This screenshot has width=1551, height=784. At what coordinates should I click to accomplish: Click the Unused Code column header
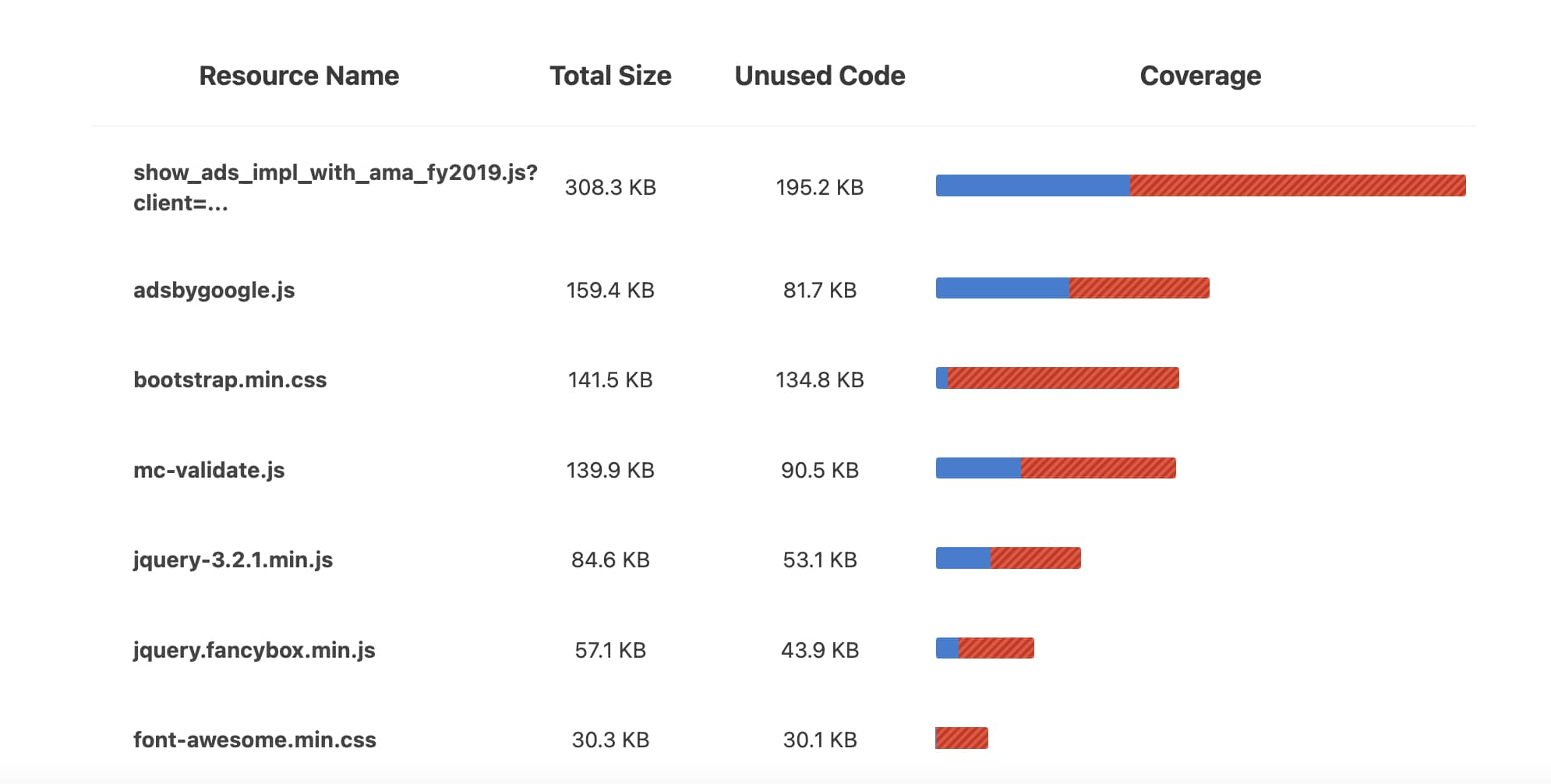820,76
